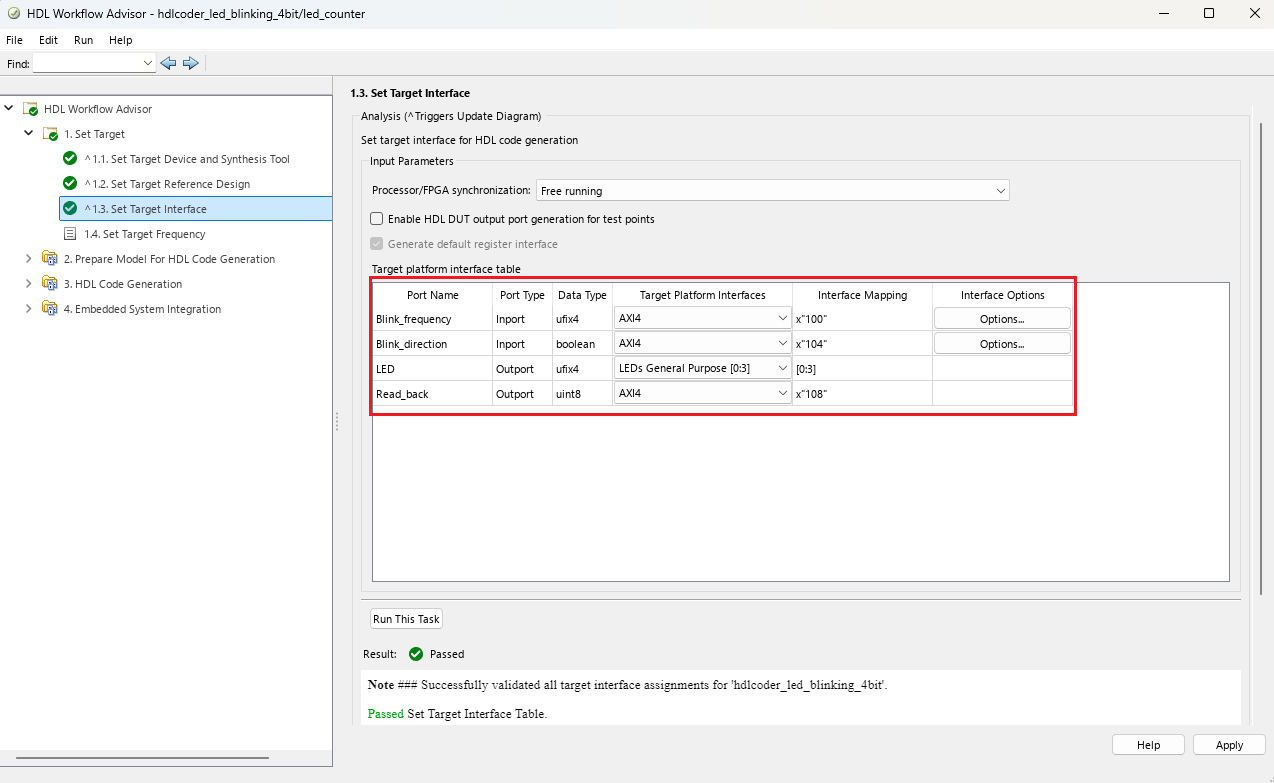Open the Edit menu
This screenshot has width=1274, height=783.
tap(48, 40)
